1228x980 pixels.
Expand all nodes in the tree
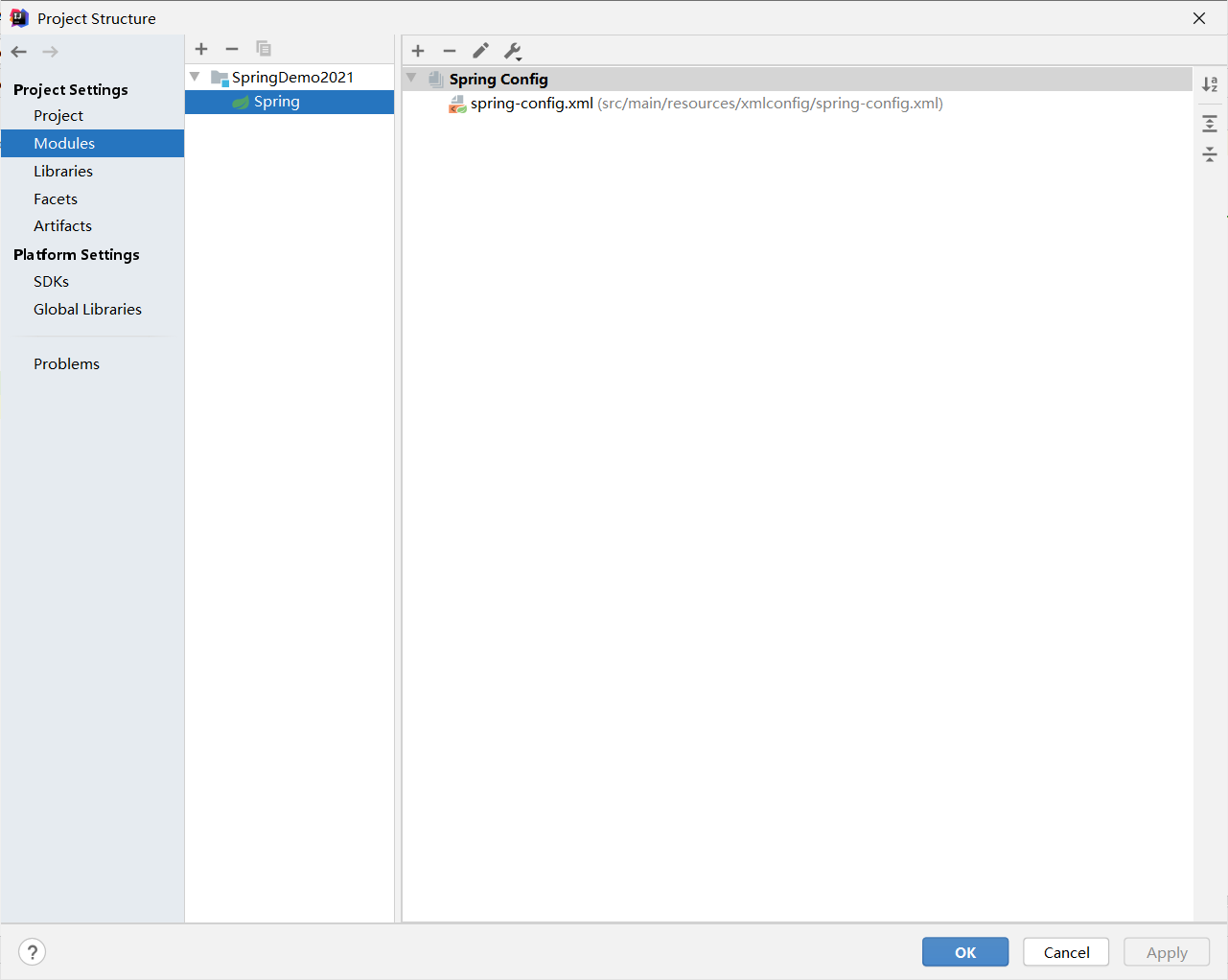pos(1210,124)
